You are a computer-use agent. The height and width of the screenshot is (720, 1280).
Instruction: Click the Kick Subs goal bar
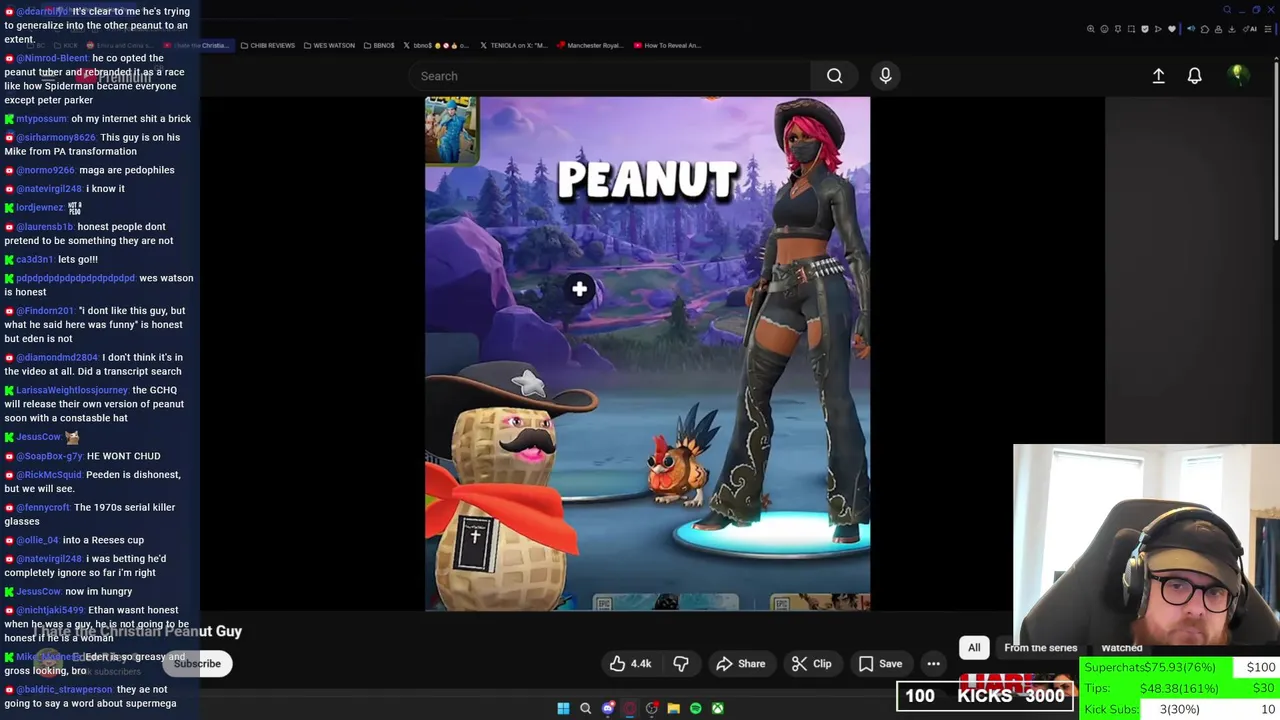tap(1179, 709)
